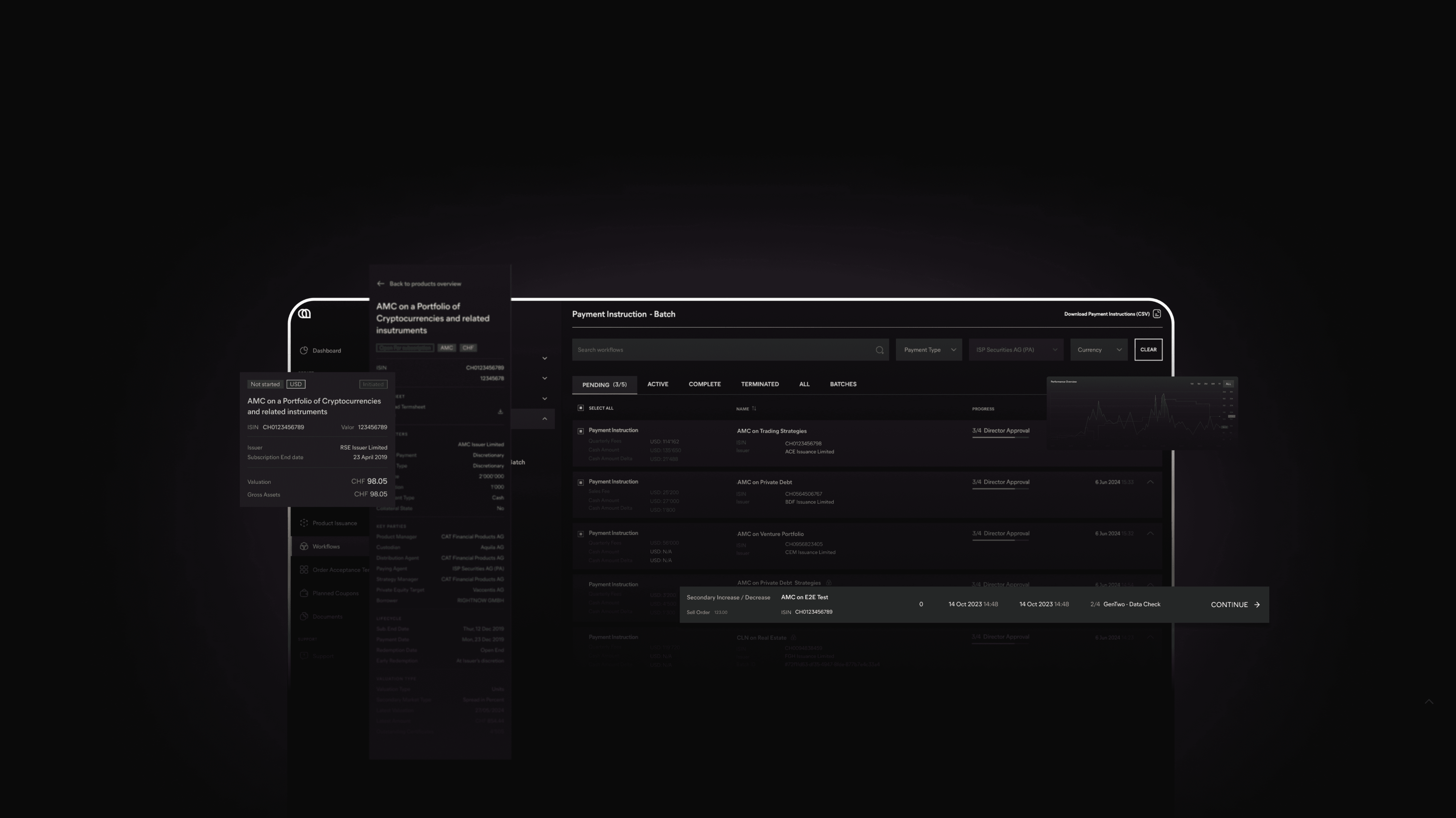Click the 'BDF Issuance Limited' issuer text
The image size is (1456, 818).
809,502
